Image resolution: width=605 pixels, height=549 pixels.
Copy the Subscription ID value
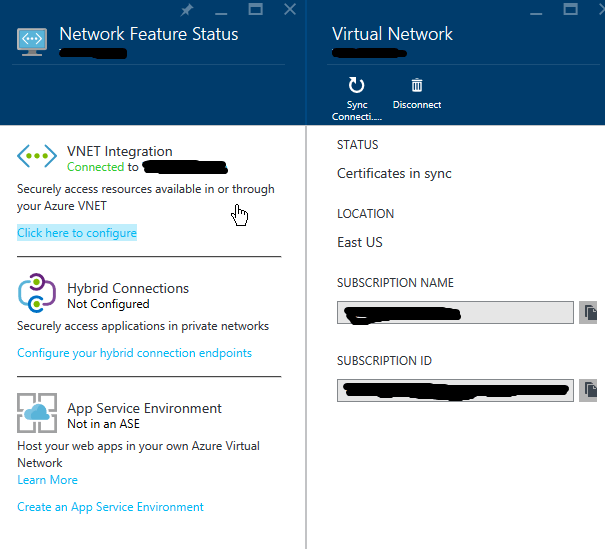tap(589, 390)
